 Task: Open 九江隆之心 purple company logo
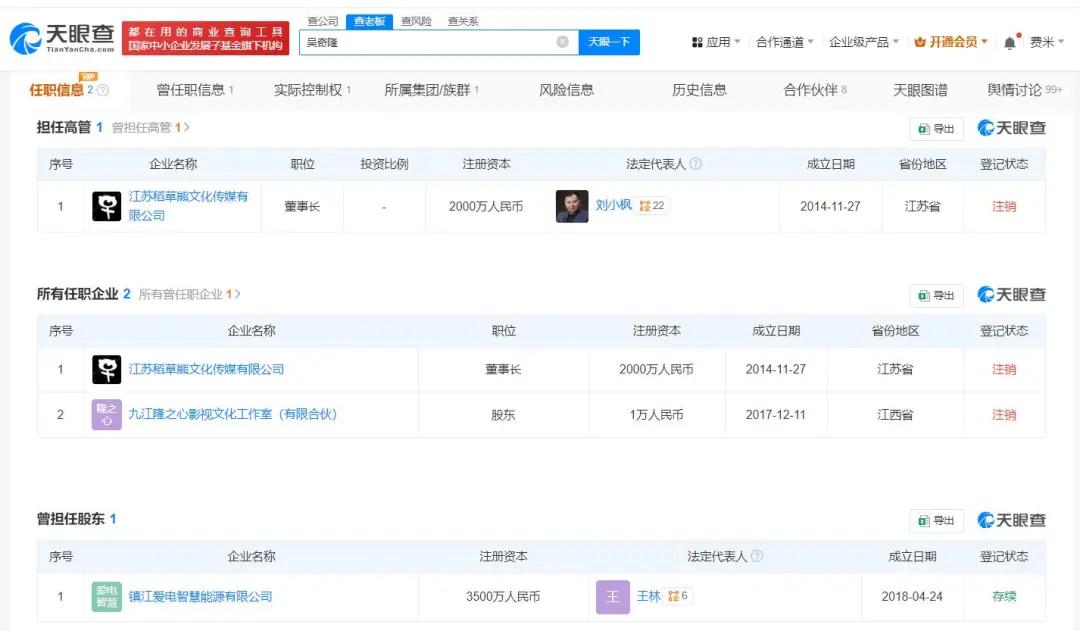coord(107,415)
